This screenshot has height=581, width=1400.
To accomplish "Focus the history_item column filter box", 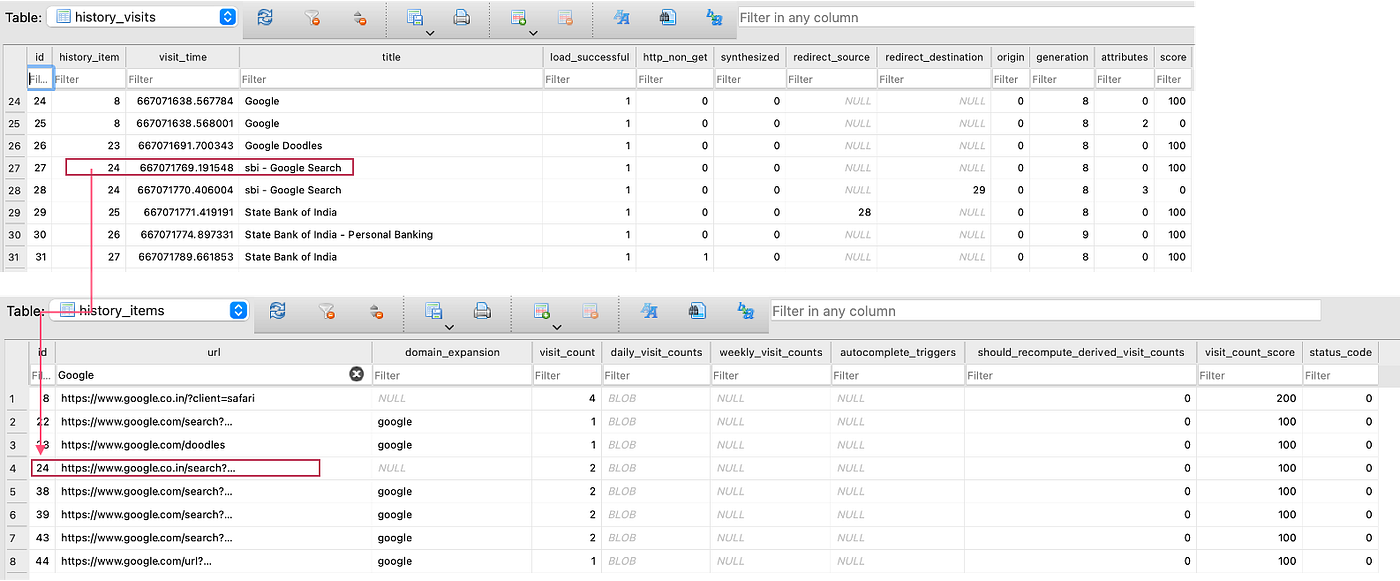I will tap(88, 79).
